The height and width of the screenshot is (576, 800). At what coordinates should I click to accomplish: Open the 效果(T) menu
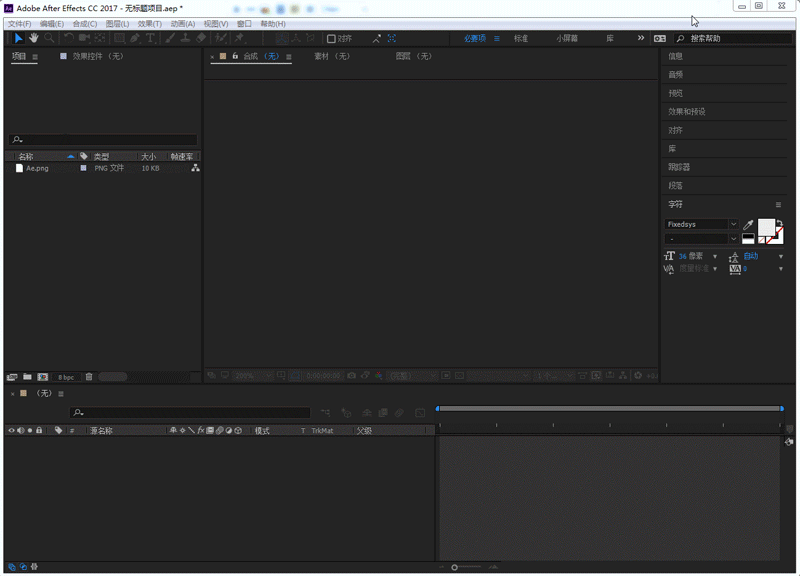tap(149, 23)
